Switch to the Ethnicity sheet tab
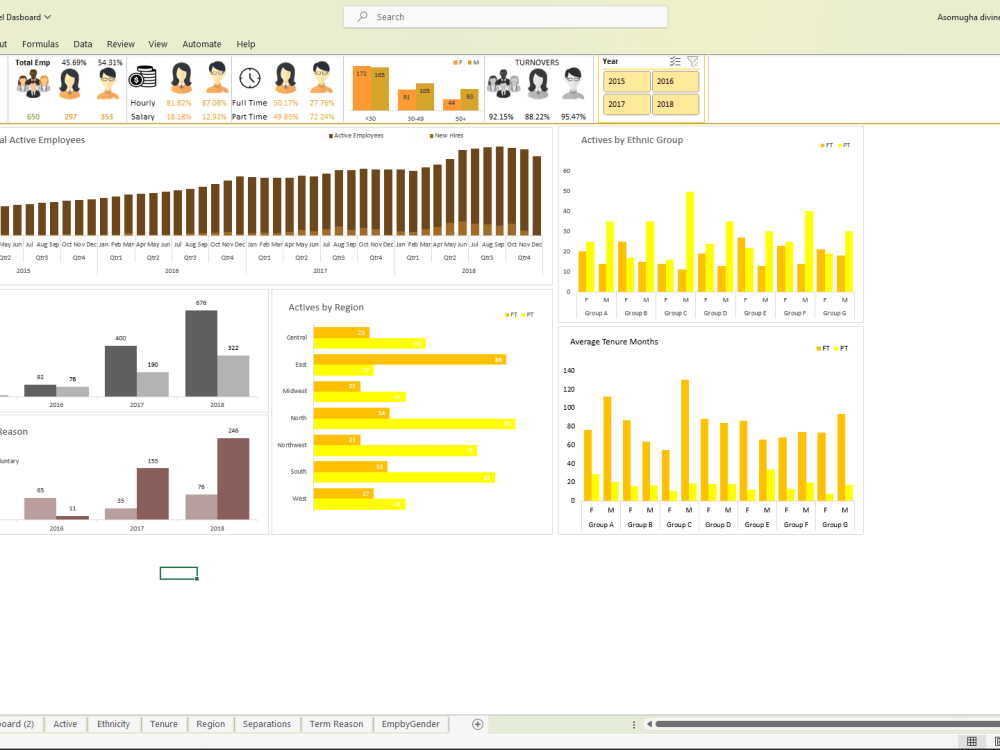 click(x=114, y=724)
